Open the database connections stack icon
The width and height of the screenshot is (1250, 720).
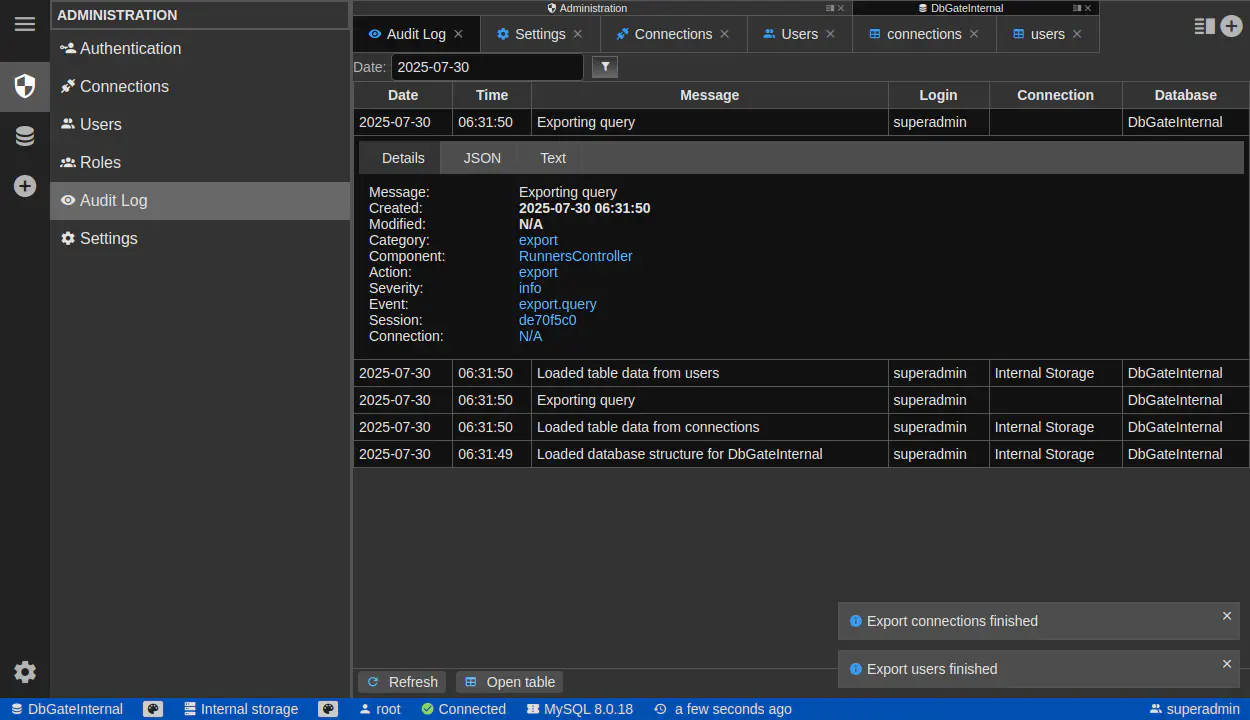pyautogui.click(x=25, y=136)
